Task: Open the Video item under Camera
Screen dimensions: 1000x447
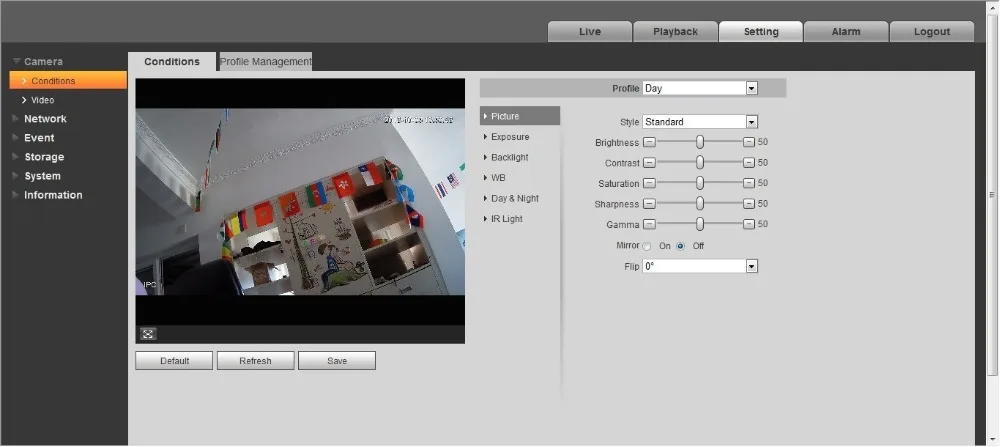Action: (43, 100)
